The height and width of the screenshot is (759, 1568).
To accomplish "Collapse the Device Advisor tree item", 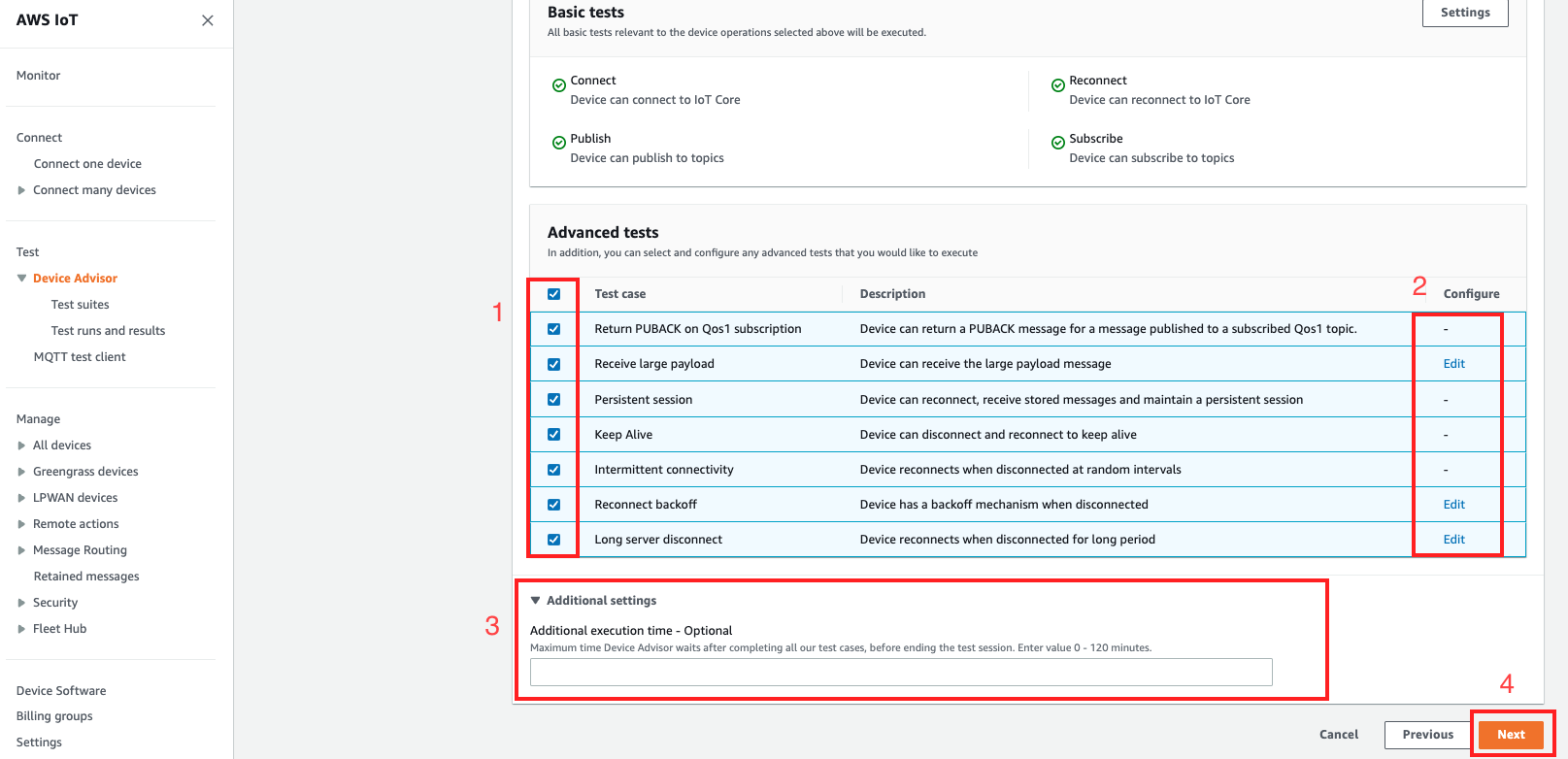I will [21, 279].
